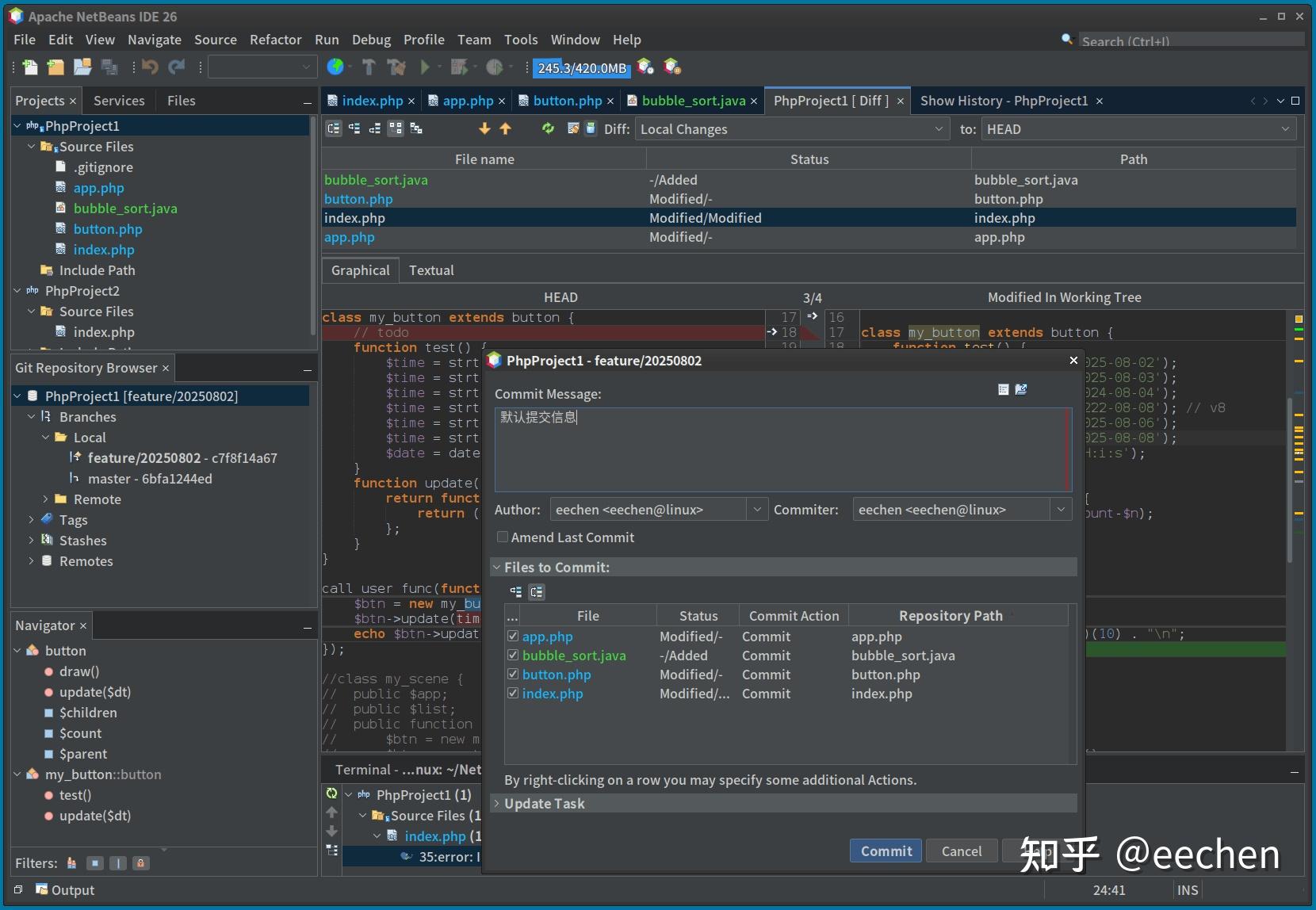Image resolution: width=1316 pixels, height=910 pixels.
Task: Click the Cancel button
Action: [962, 851]
